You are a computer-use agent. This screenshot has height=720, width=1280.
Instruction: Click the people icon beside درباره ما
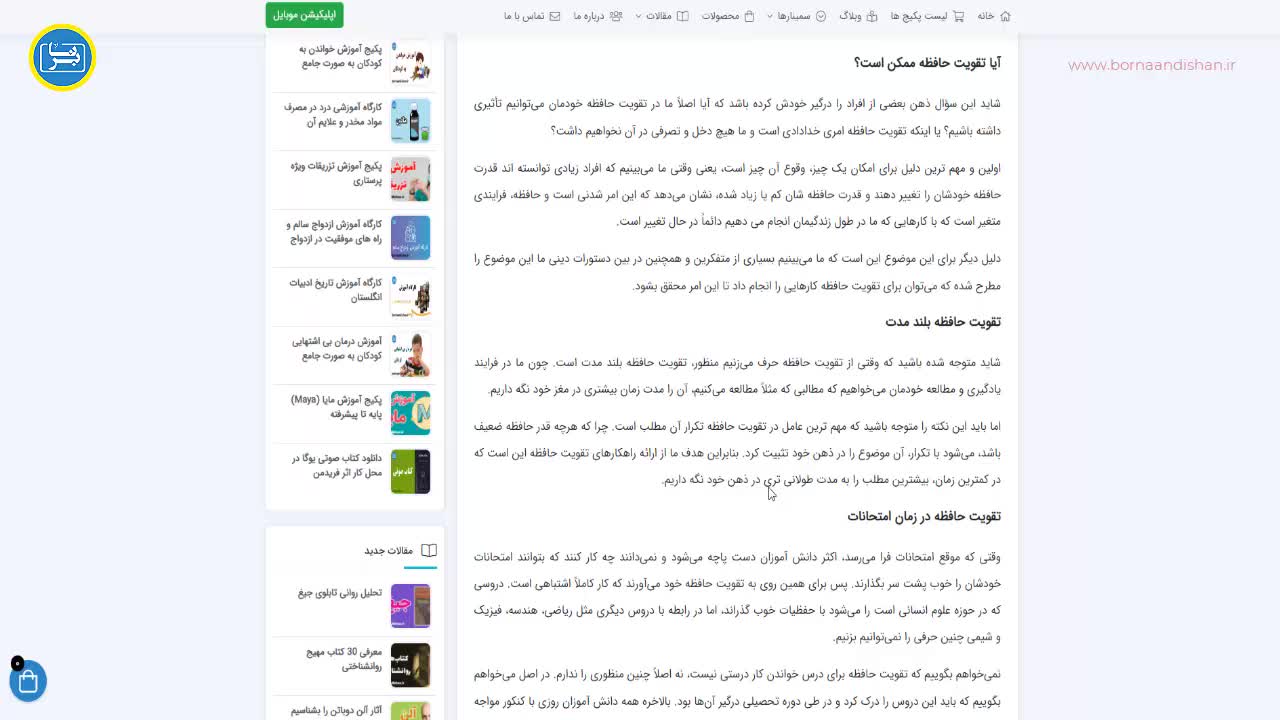[x=616, y=16]
